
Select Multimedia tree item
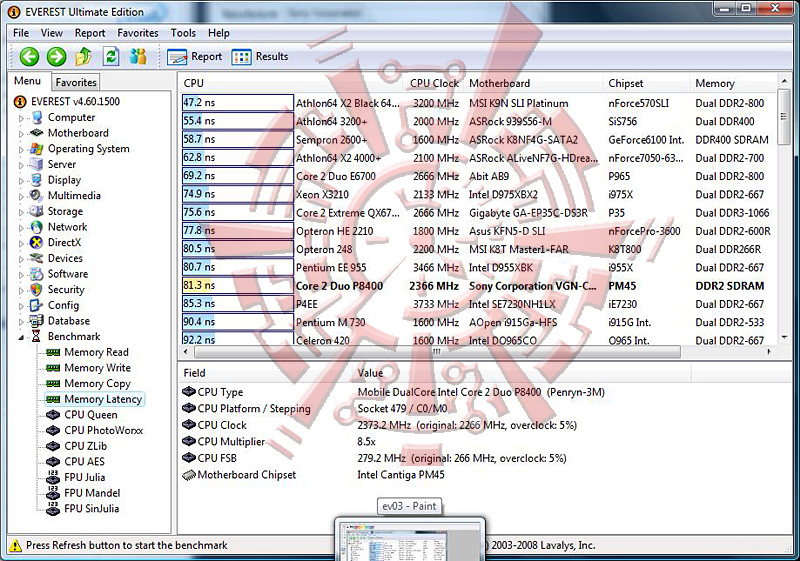coord(74,196)
